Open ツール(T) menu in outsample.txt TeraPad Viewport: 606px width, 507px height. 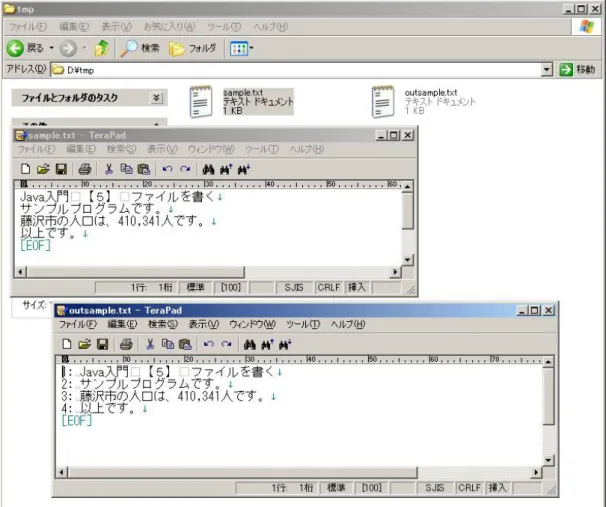pyautogui.click(x=303, y=324)
